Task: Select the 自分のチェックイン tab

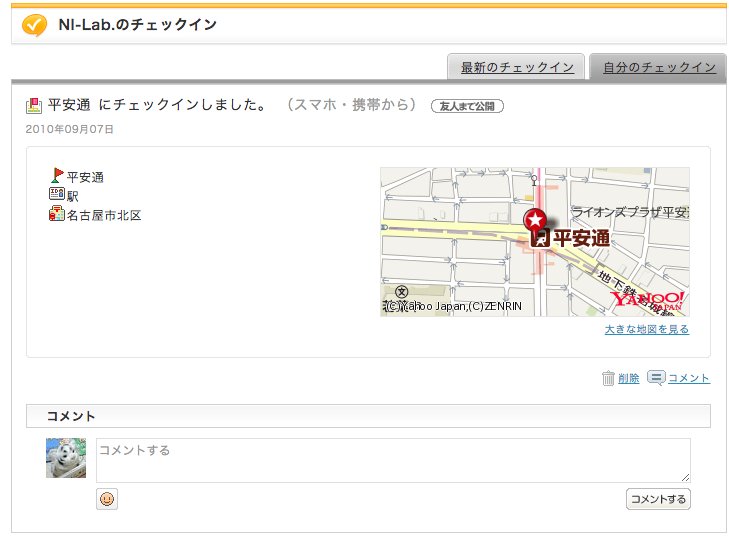Action: (658, 68)
